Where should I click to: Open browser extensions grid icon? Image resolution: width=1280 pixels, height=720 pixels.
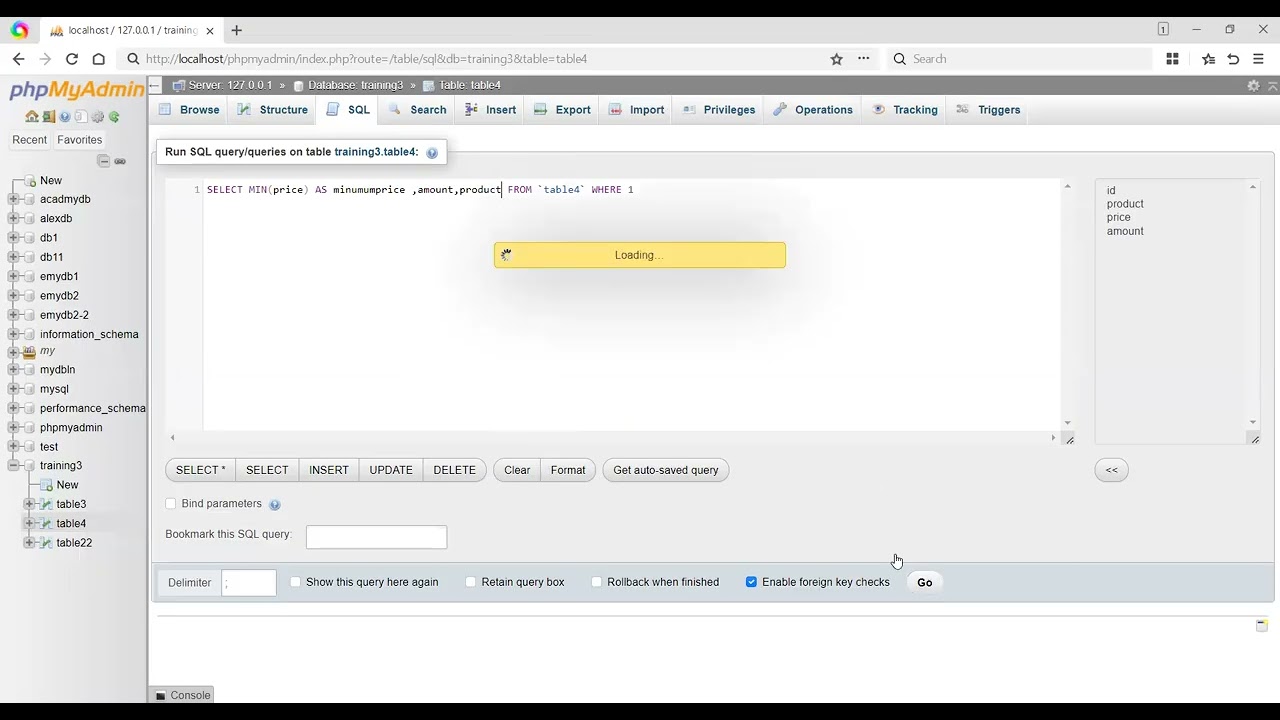[1172, 59]
